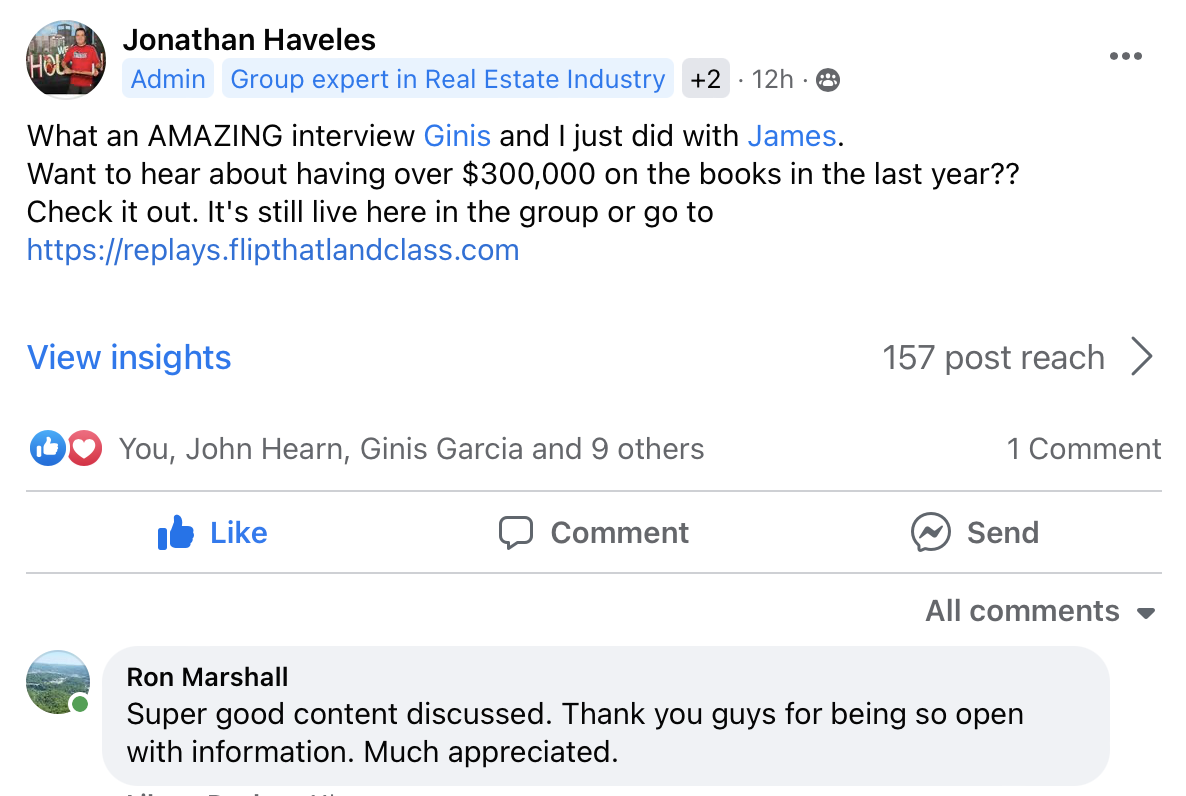Viewport: 1186px width, 796px height.
Task: Click the Comment speech bubble icon
Action: click(x=516, y=532)
